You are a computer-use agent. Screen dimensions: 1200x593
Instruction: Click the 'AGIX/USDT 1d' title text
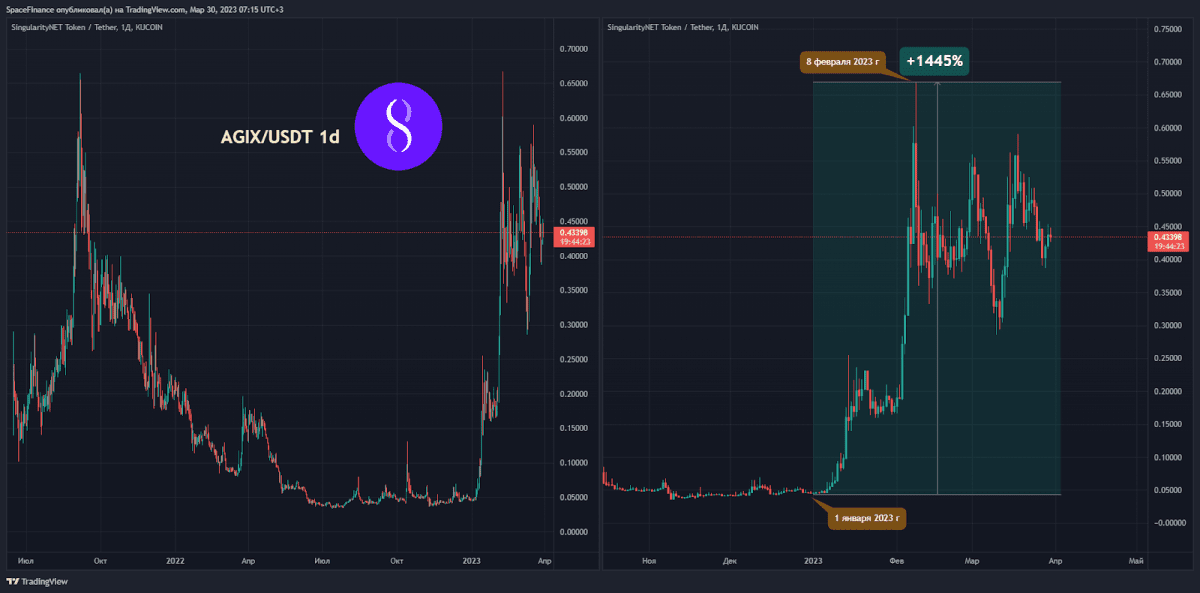click(x=280, y=137)
